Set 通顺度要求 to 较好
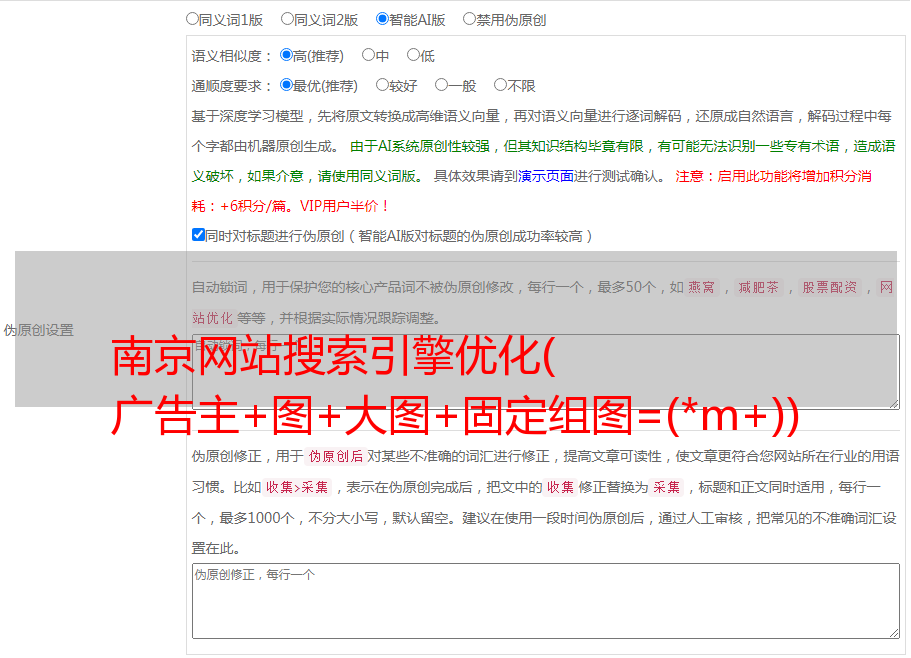This screenshot has width=911, height=658. coord(382,85)
